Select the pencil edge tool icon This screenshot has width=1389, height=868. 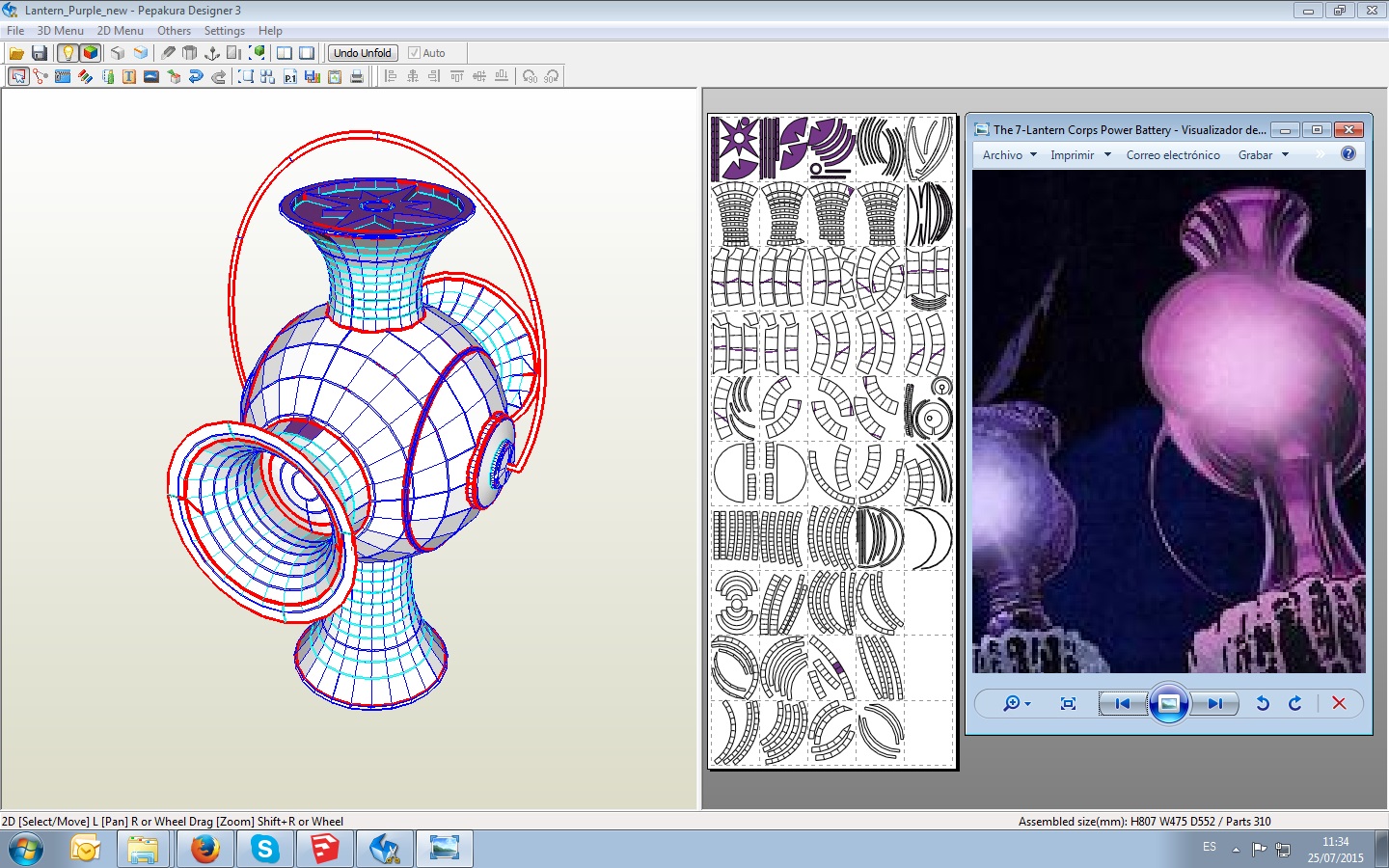[168, 53]
